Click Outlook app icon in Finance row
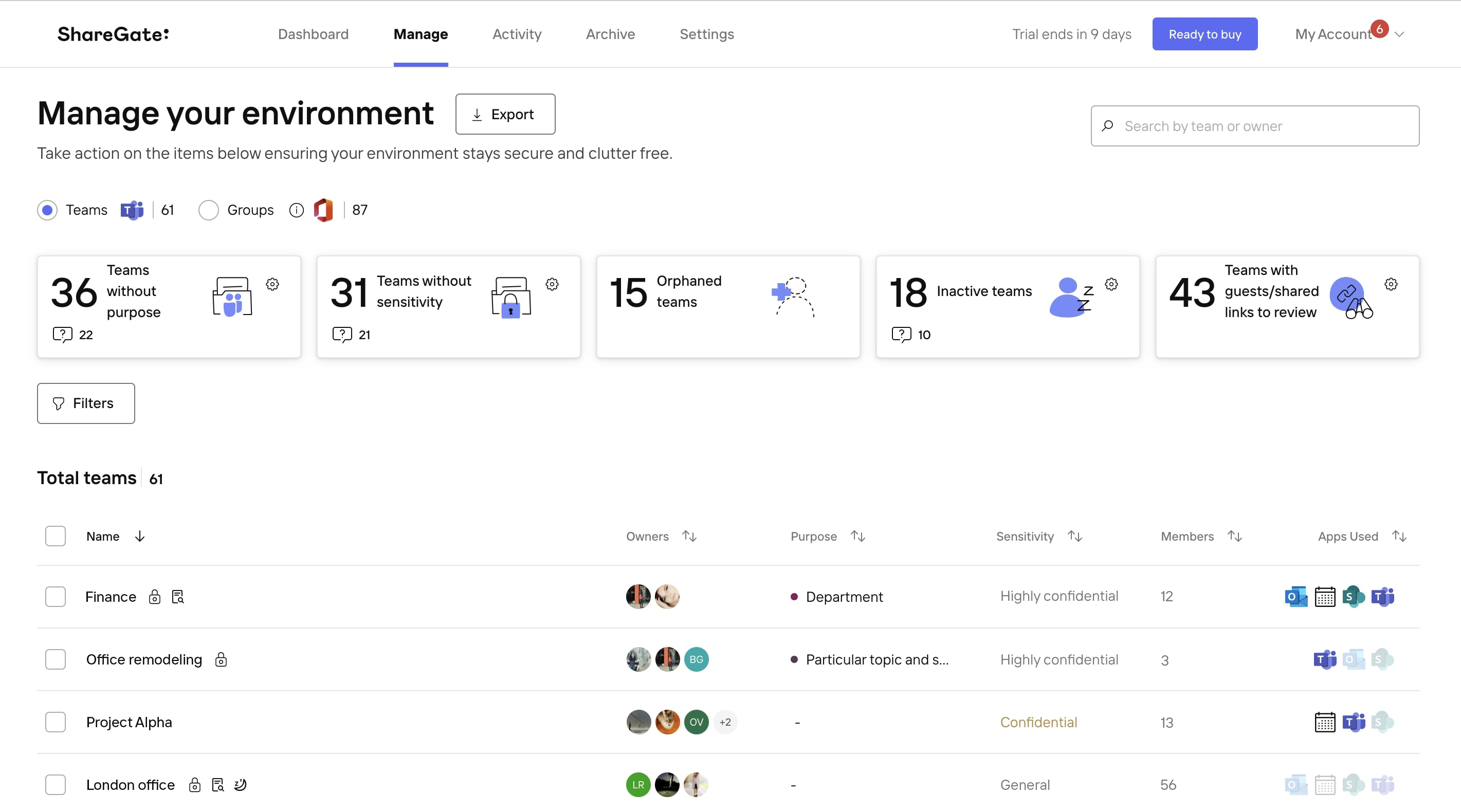The width and height of the screenshot is (1461, 812). click(x=1295, y=597)
